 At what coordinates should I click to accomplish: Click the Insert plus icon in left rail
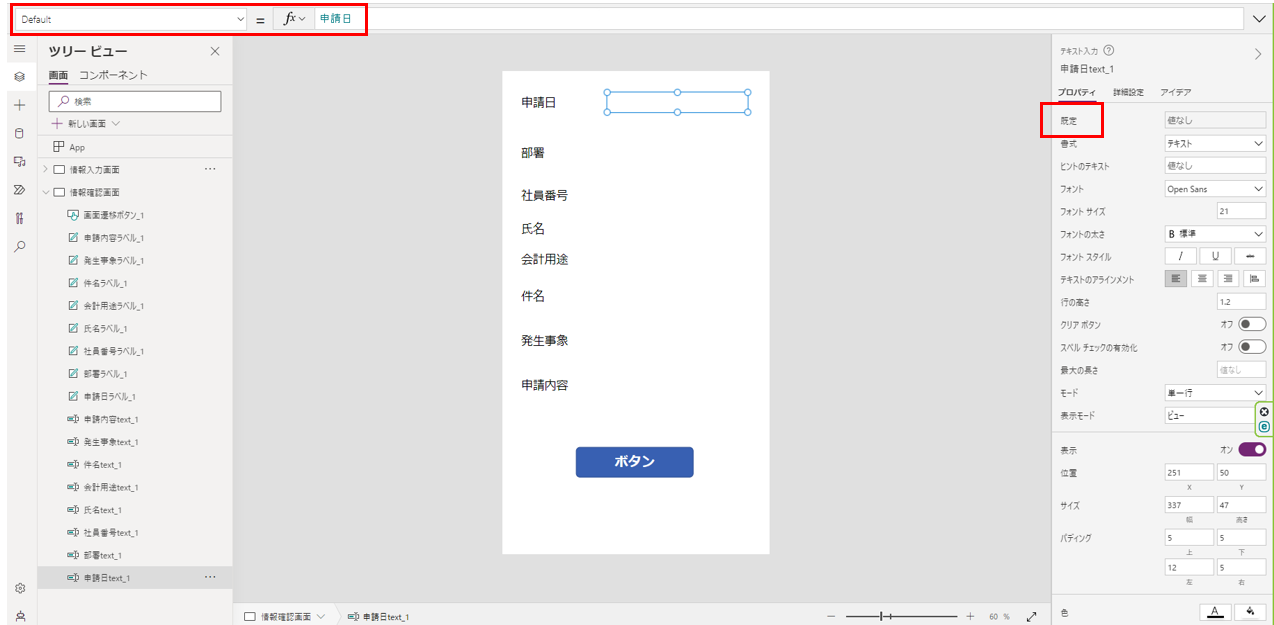click(19, 104)
